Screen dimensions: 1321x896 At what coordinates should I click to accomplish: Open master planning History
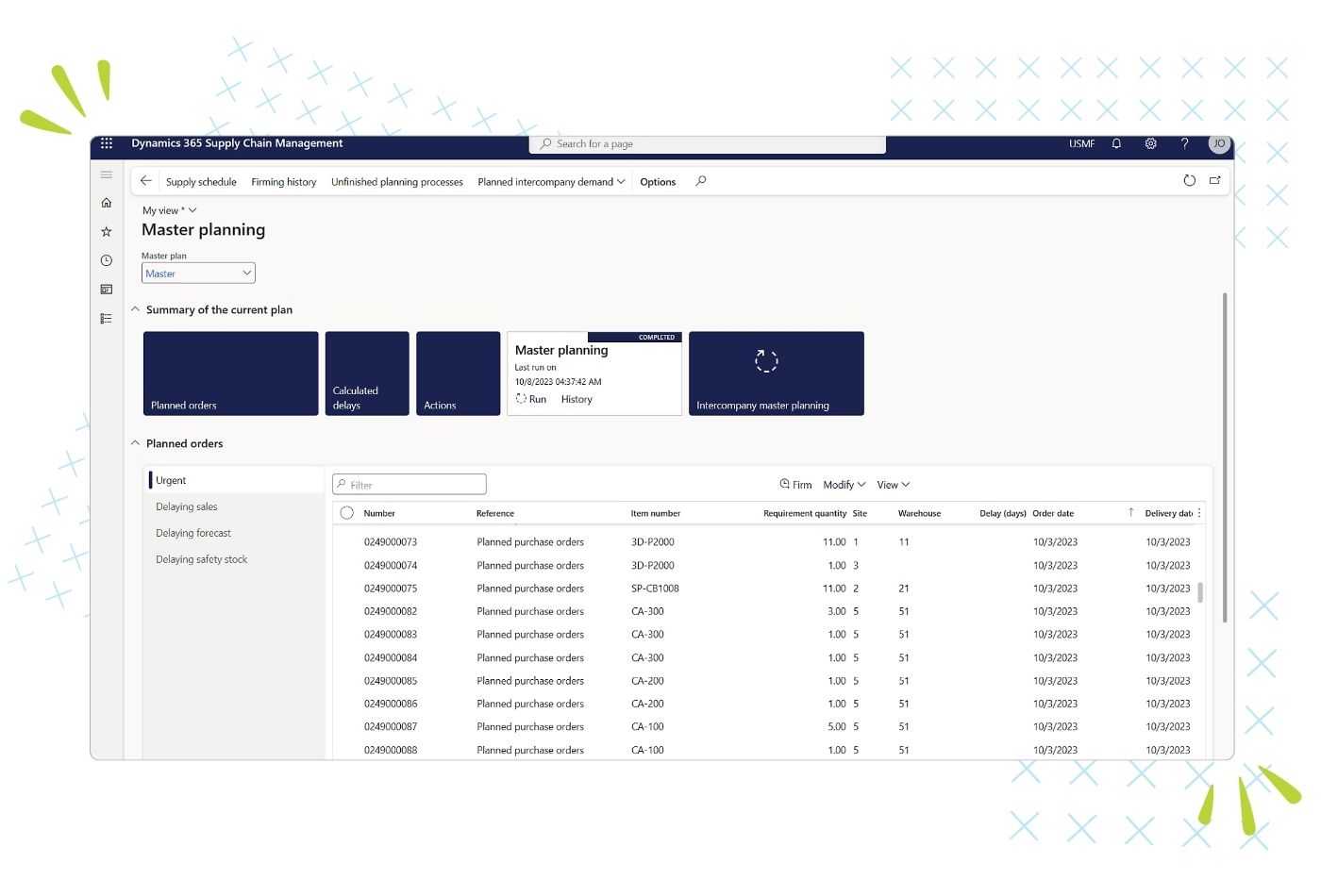click(x=577, y=399)
